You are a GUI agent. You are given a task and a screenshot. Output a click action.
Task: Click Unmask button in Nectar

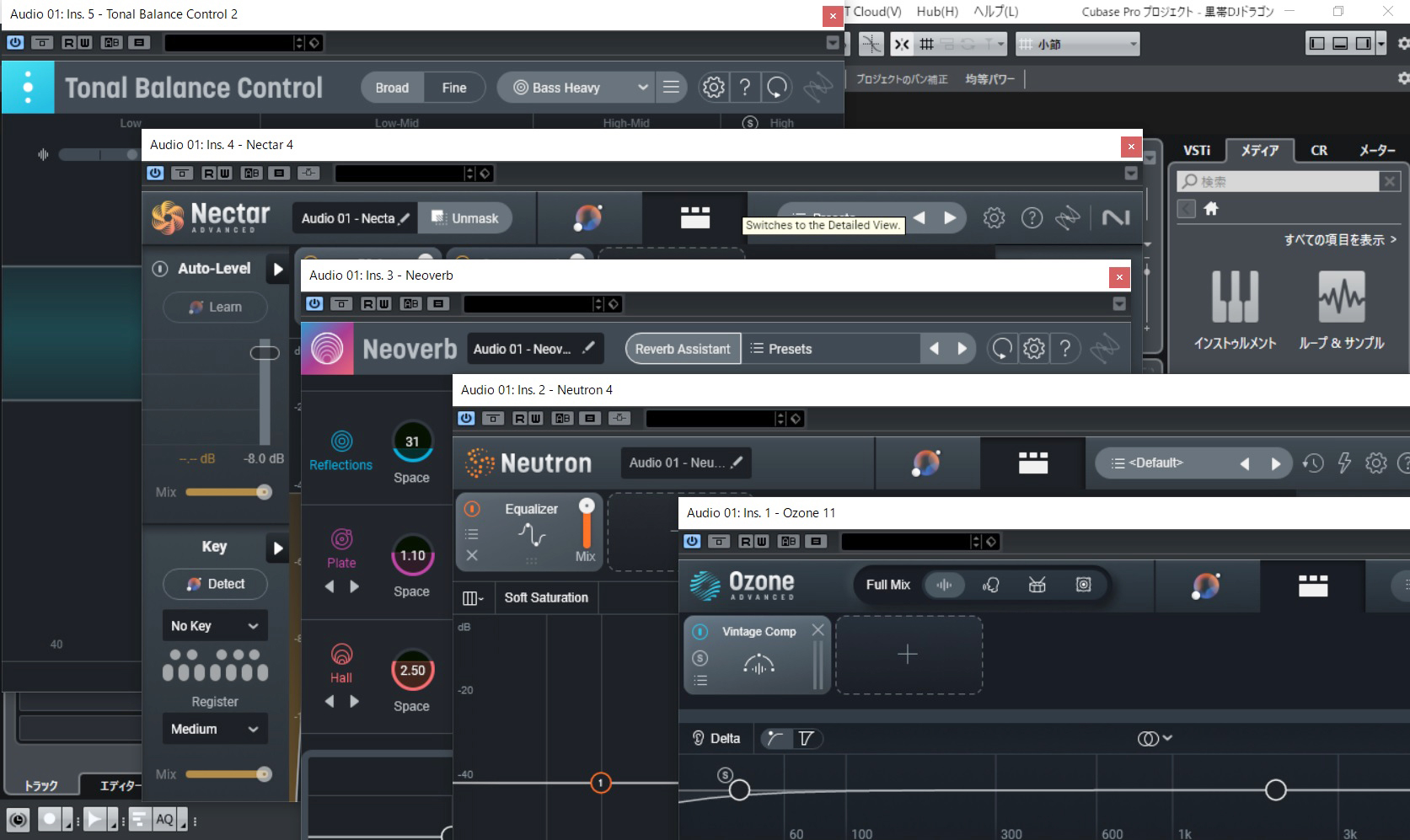465,218
